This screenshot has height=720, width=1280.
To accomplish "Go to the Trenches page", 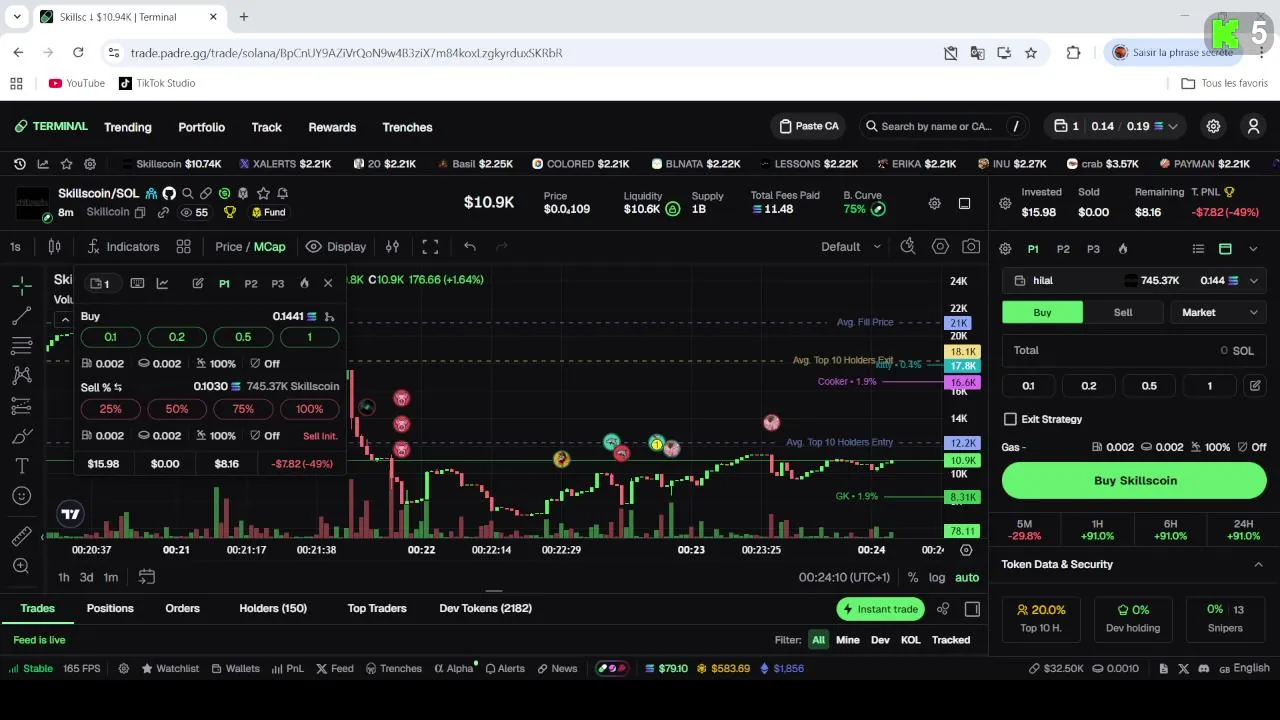I will pyautogui.click(x=407, y=127).
